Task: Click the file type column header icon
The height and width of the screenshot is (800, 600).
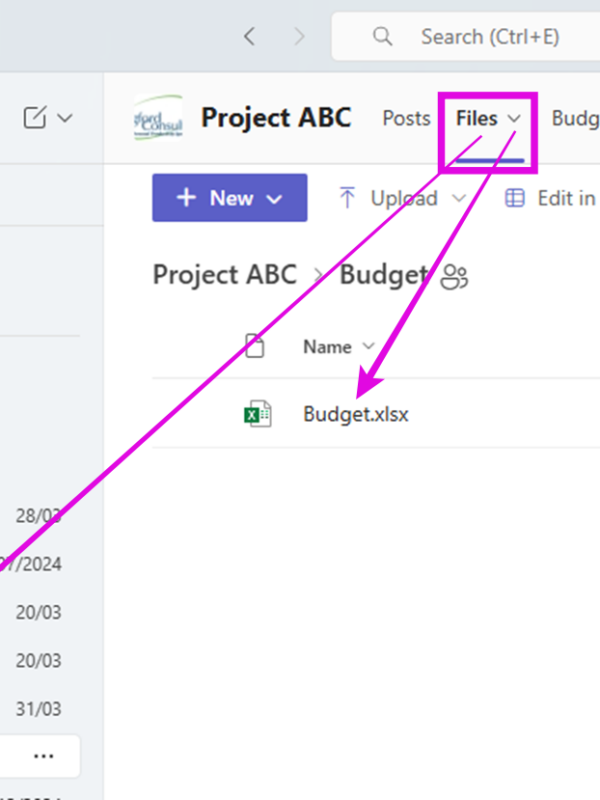Action: tap(255, 346)
